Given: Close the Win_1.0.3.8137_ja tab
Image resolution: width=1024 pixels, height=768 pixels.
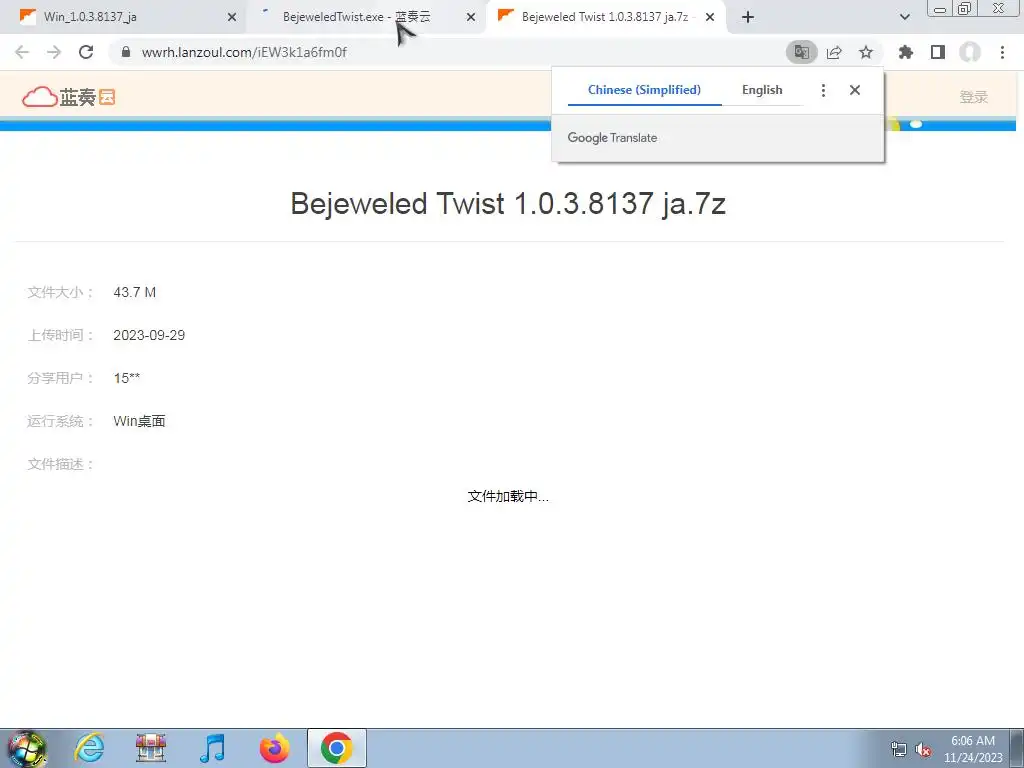Looking at the screenshot, I should pos(232,17).
